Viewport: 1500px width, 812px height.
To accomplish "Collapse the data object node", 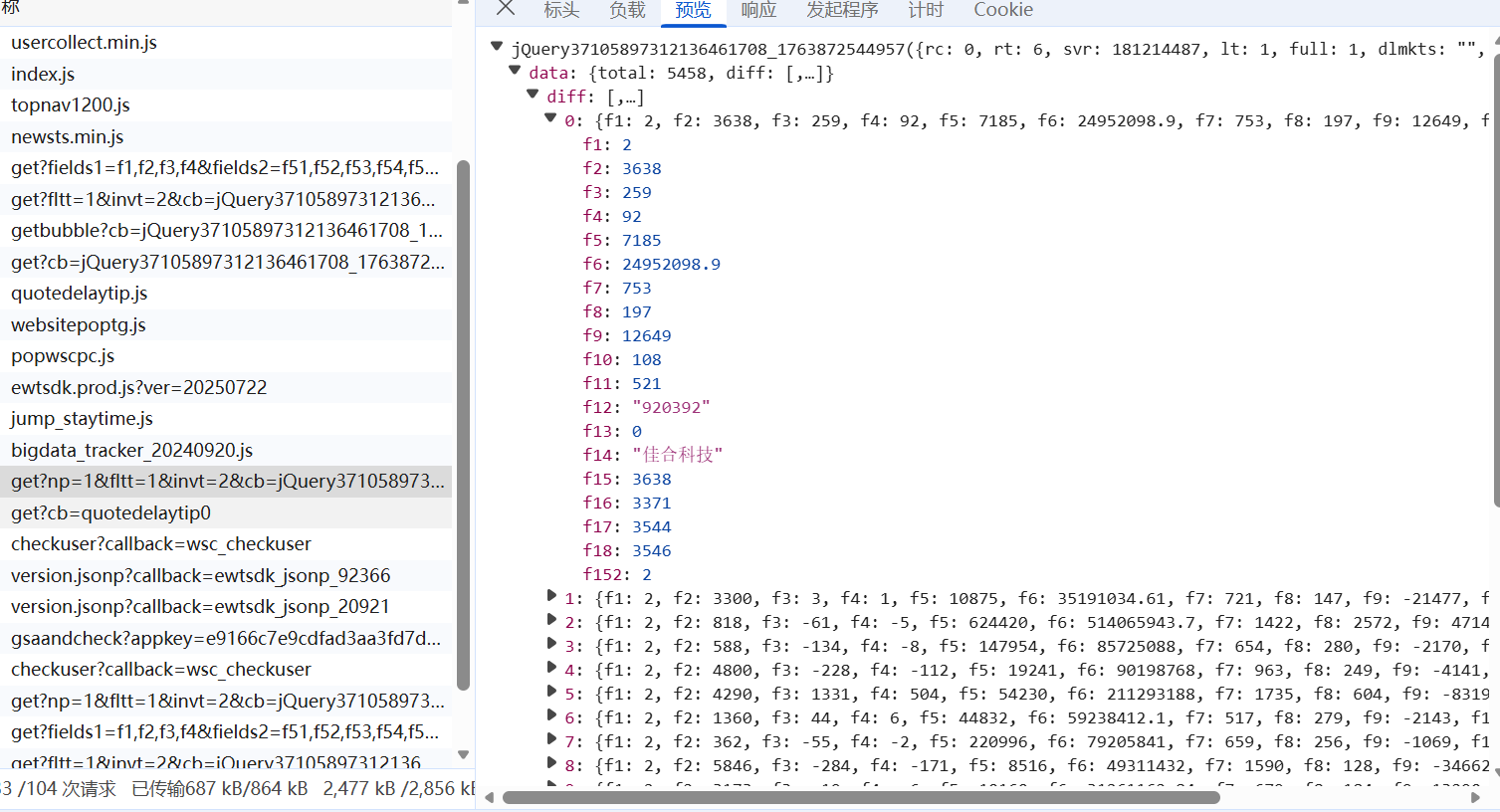I will 515,71.
